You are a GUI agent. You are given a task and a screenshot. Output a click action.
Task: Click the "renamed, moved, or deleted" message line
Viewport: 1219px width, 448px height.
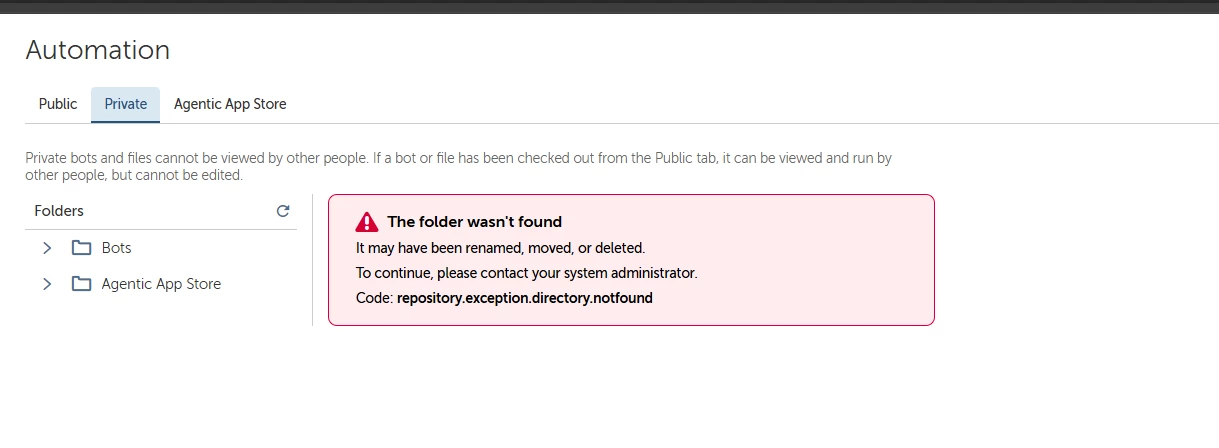click(501, 247)
